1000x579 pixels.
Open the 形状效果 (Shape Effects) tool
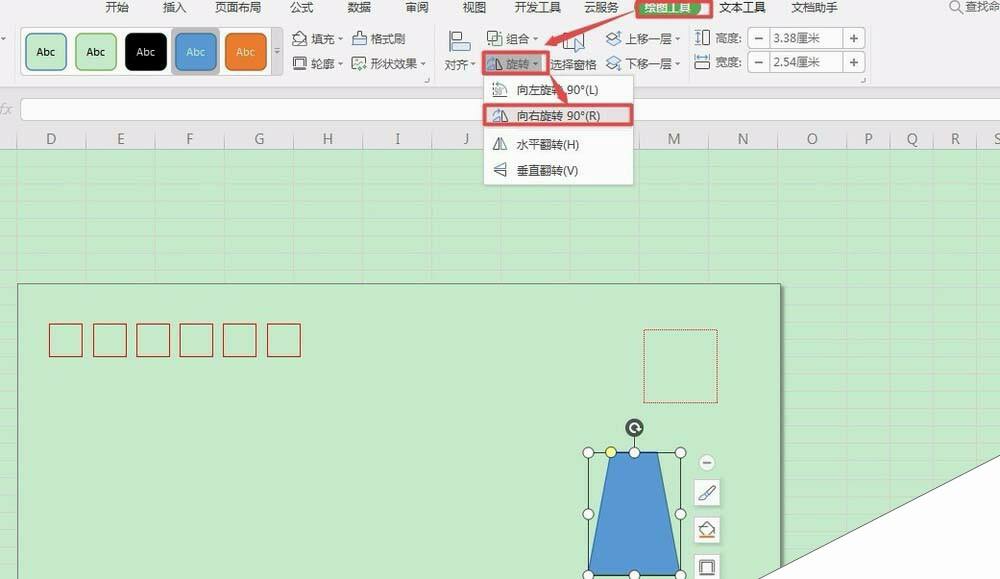392,62
